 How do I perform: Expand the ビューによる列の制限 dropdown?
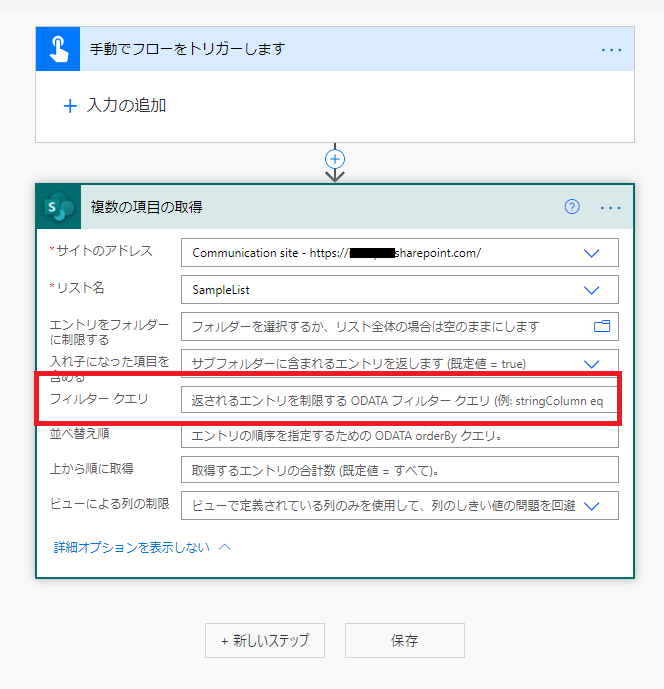[591, 505]
